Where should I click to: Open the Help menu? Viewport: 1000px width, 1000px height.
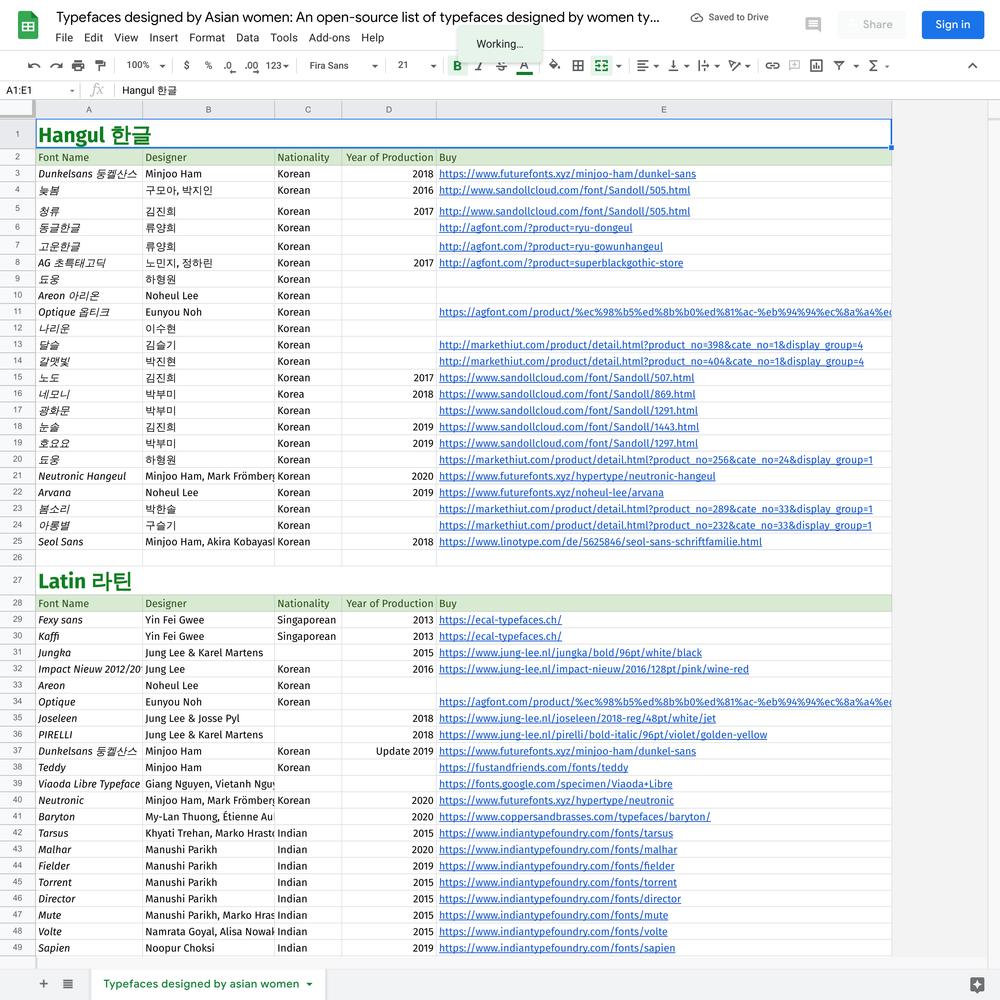372,38
